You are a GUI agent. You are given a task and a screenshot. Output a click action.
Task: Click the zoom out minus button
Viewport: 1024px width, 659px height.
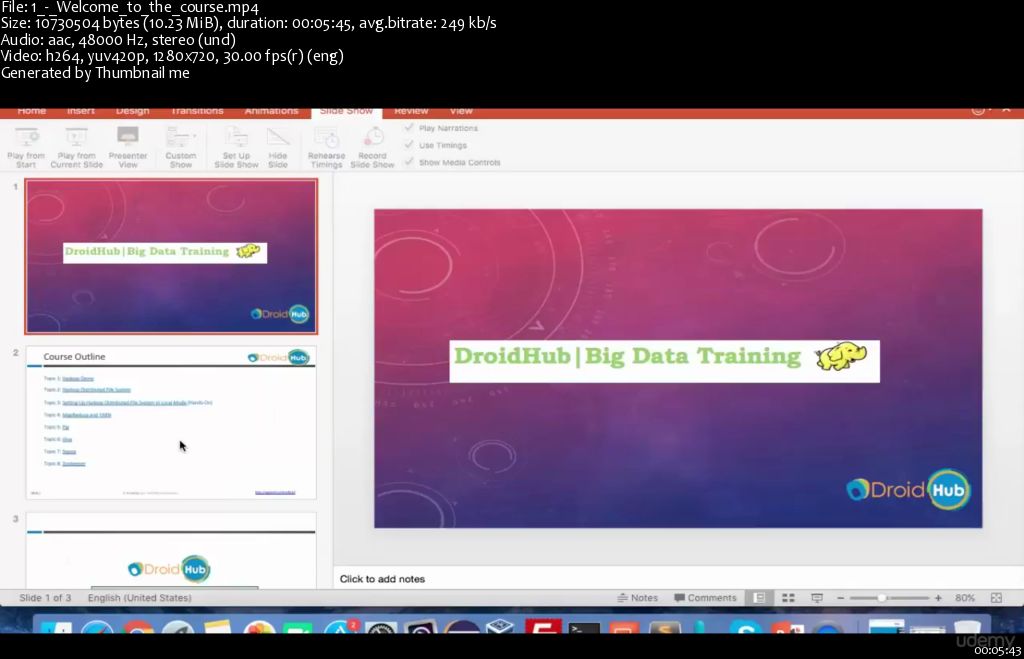[x=840, y=598]
